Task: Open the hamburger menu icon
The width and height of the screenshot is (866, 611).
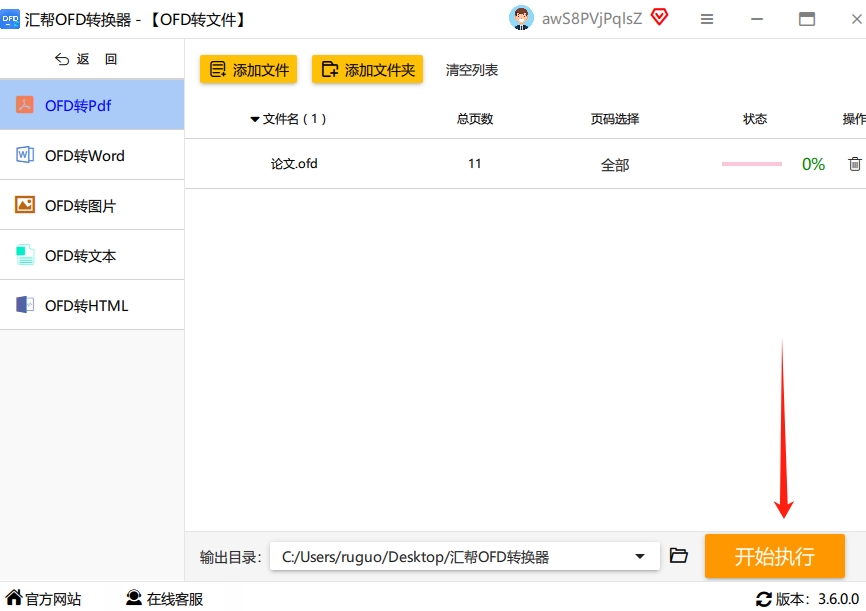Action: [707, 19]
